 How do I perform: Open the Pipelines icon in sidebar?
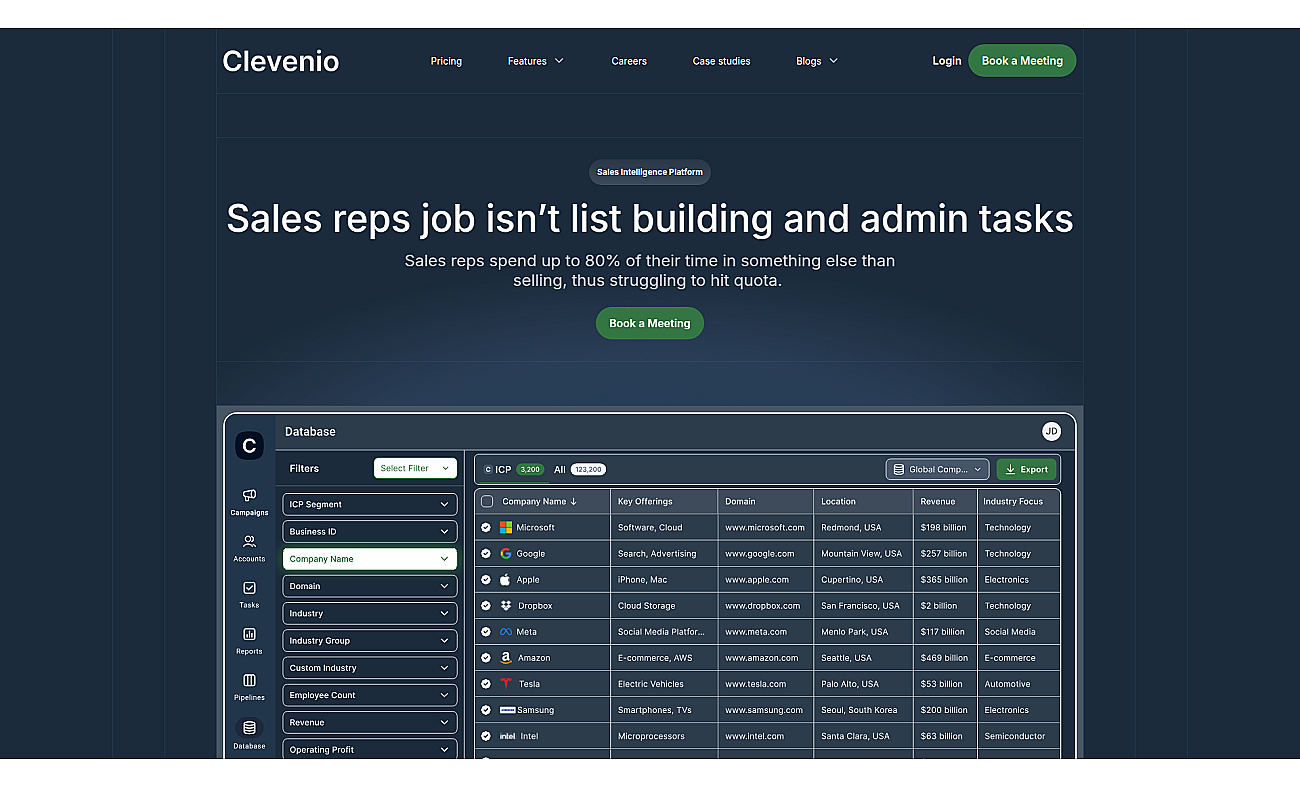tap(249, 680)
